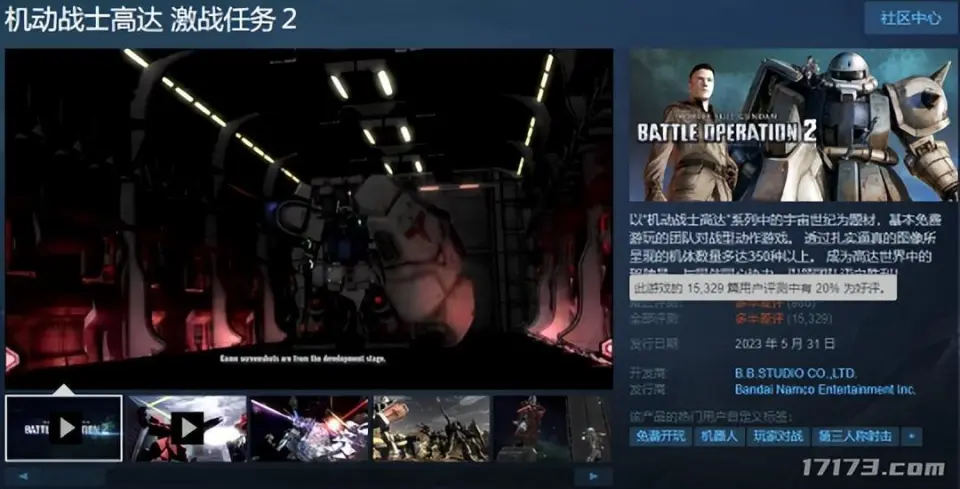Image resolution: width=960 pixels, height=489 pixels.
Task: Click the main trailer video player
Action: [308, 218]
